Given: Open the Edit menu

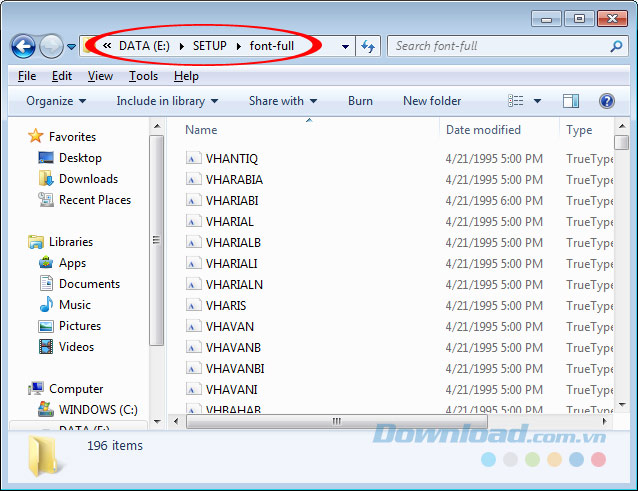Looking at the screenshot, I should pos(62,76).
